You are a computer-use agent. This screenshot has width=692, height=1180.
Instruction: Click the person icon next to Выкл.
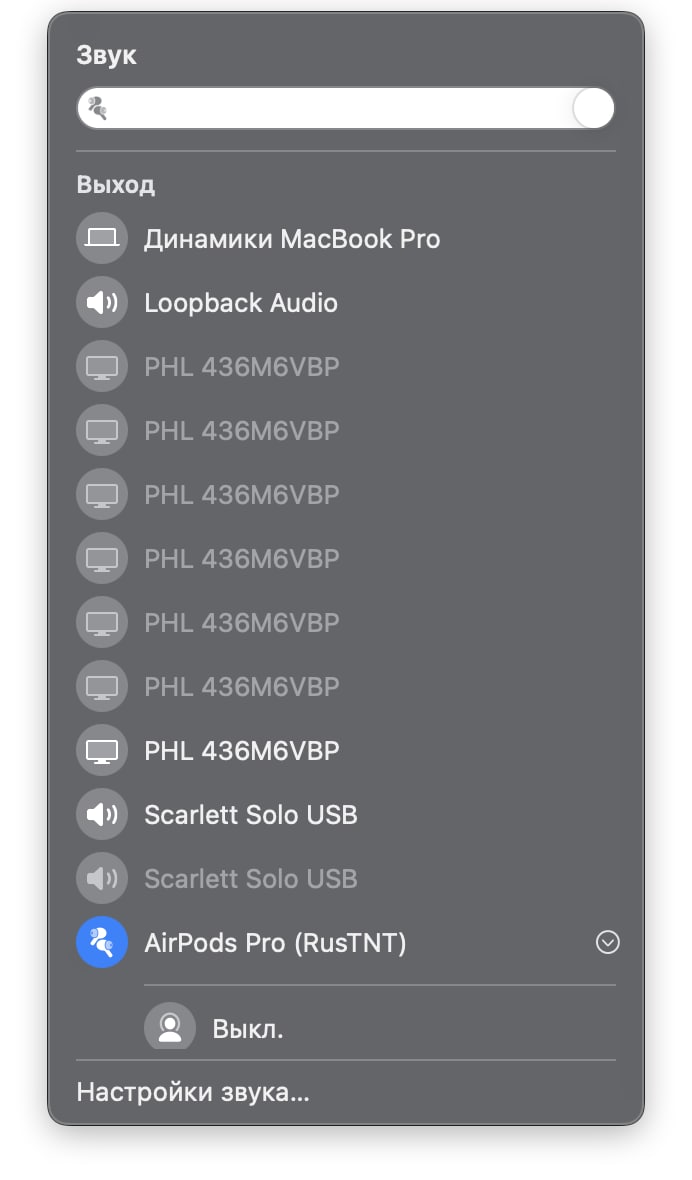170,1027
